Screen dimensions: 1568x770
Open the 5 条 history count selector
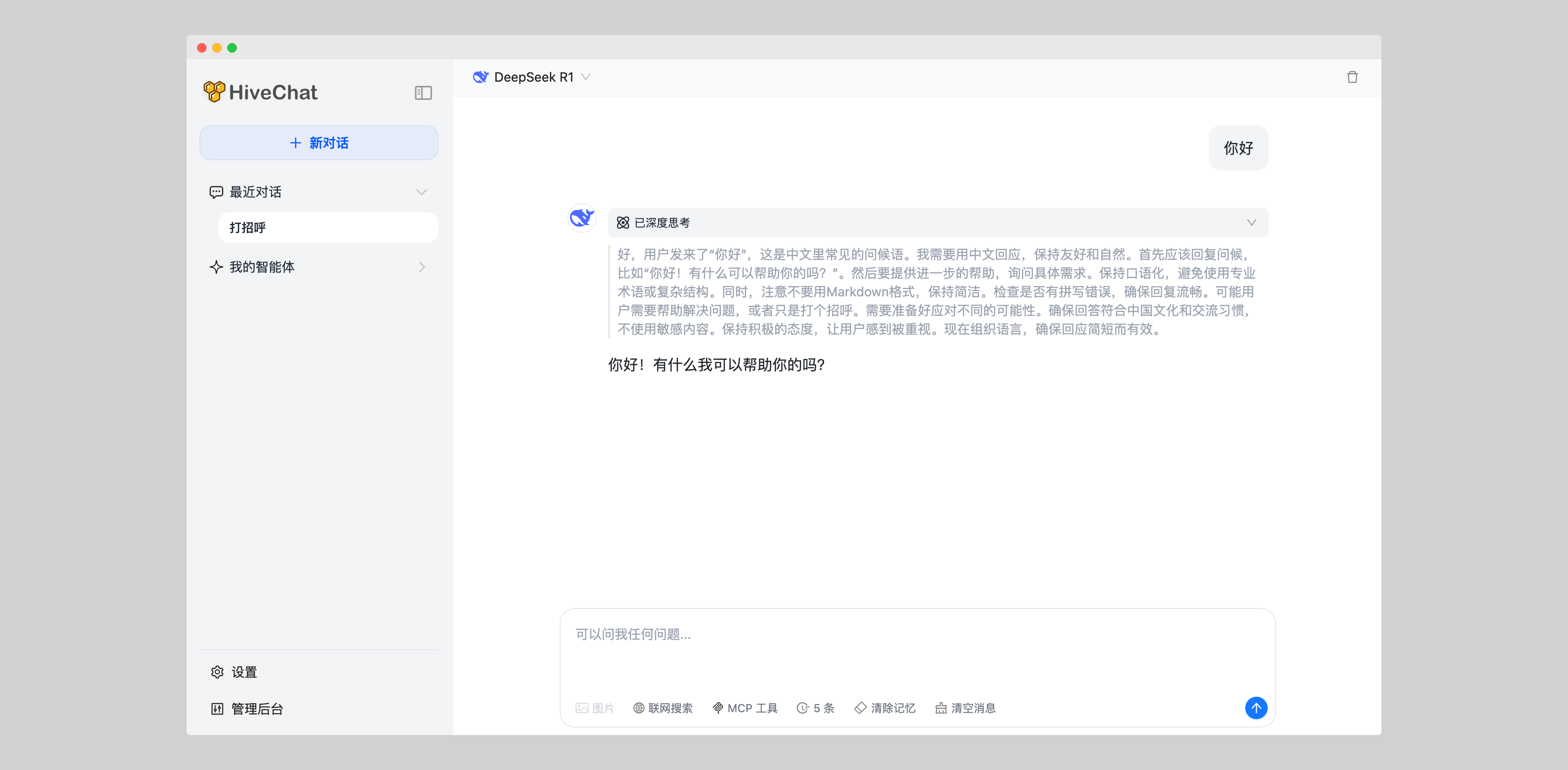815,708
